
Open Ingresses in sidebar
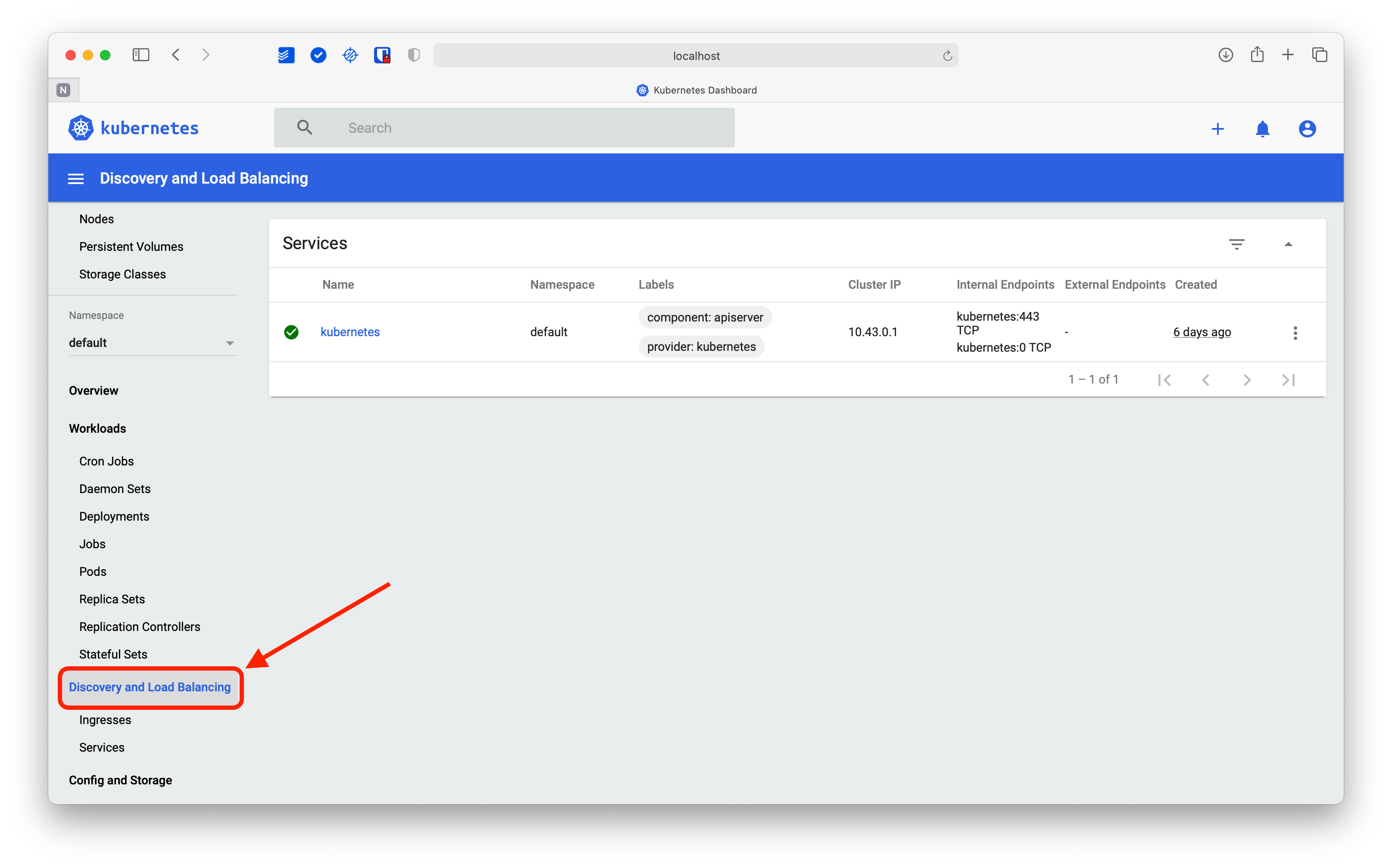105,719
